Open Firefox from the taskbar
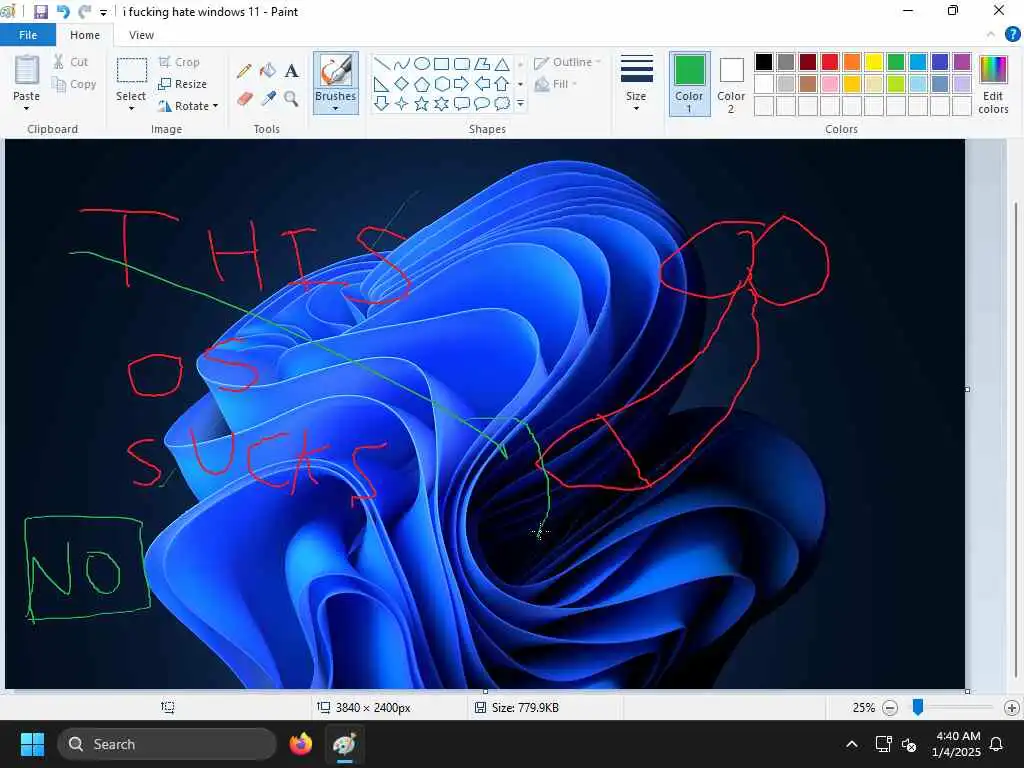Image resolution: width=1024 pixels, height=768 pixels. (x=301, y=744)
